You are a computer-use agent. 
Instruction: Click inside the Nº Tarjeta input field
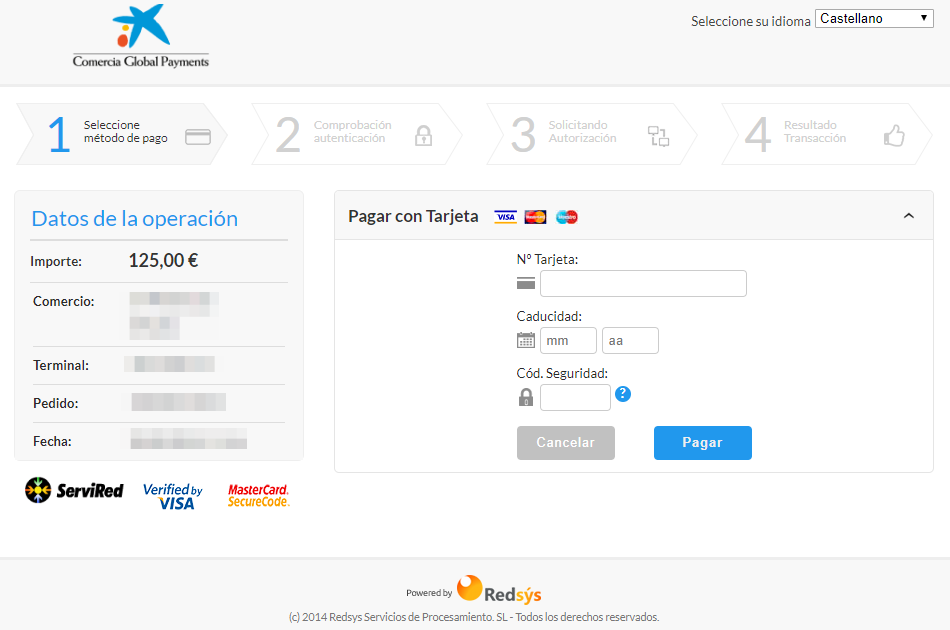[x=642, y=283]
